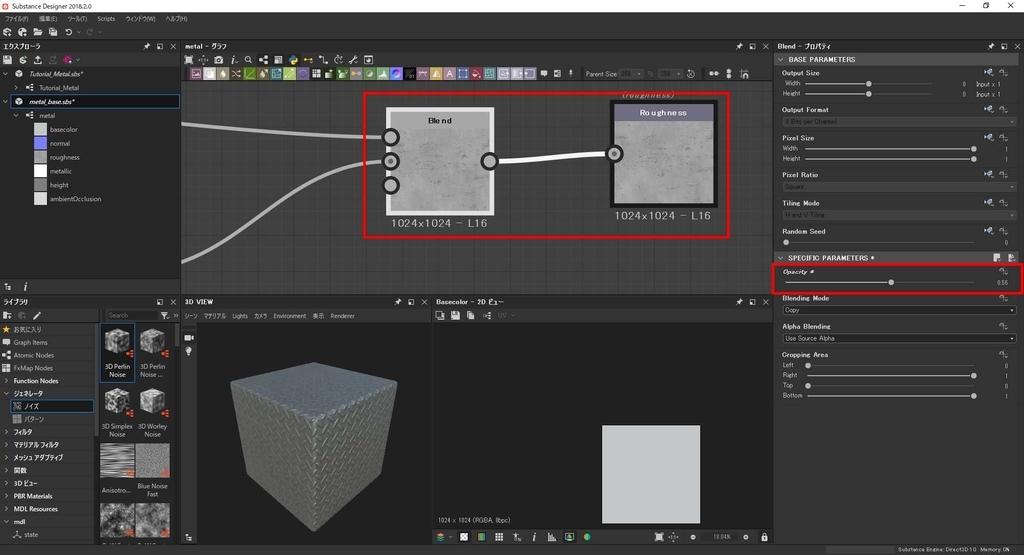
Task: Click the library Search field
Action: [x=128, y=315]
